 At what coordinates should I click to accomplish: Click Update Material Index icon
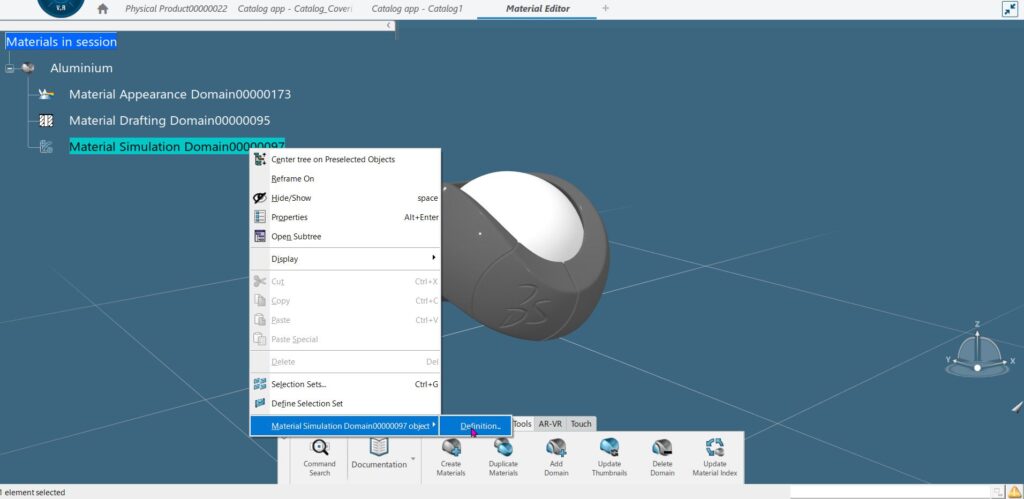click(x=715, y=449)
